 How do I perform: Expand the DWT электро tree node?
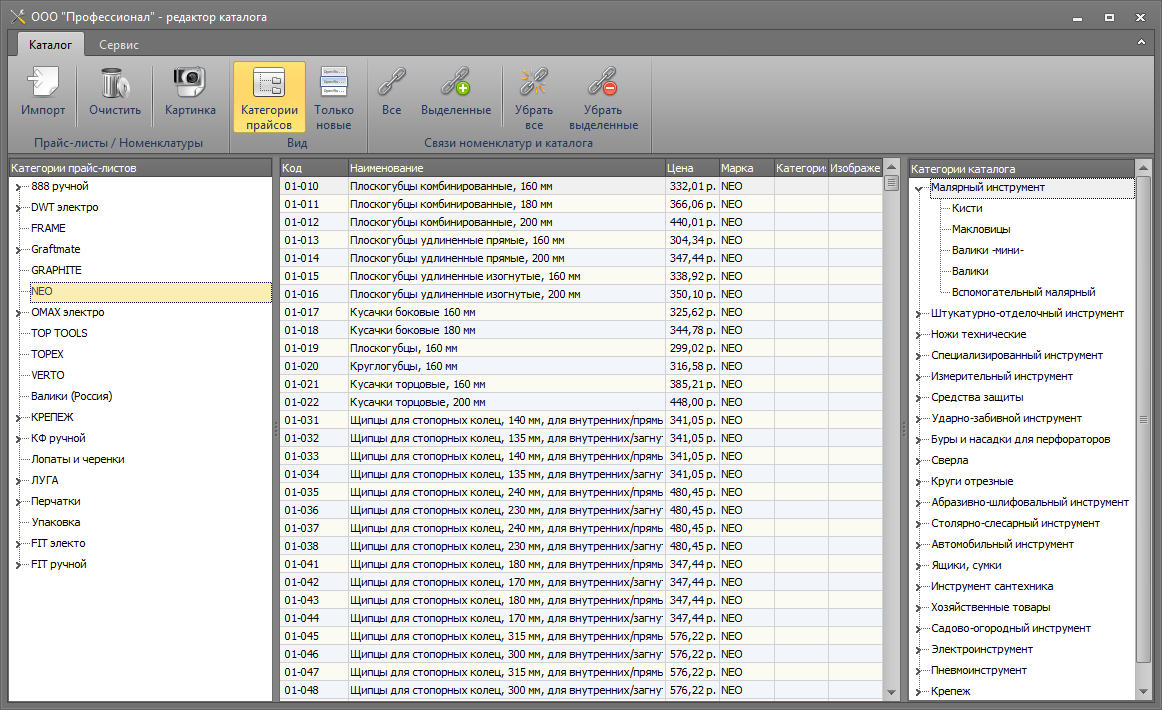coord(19,208)
